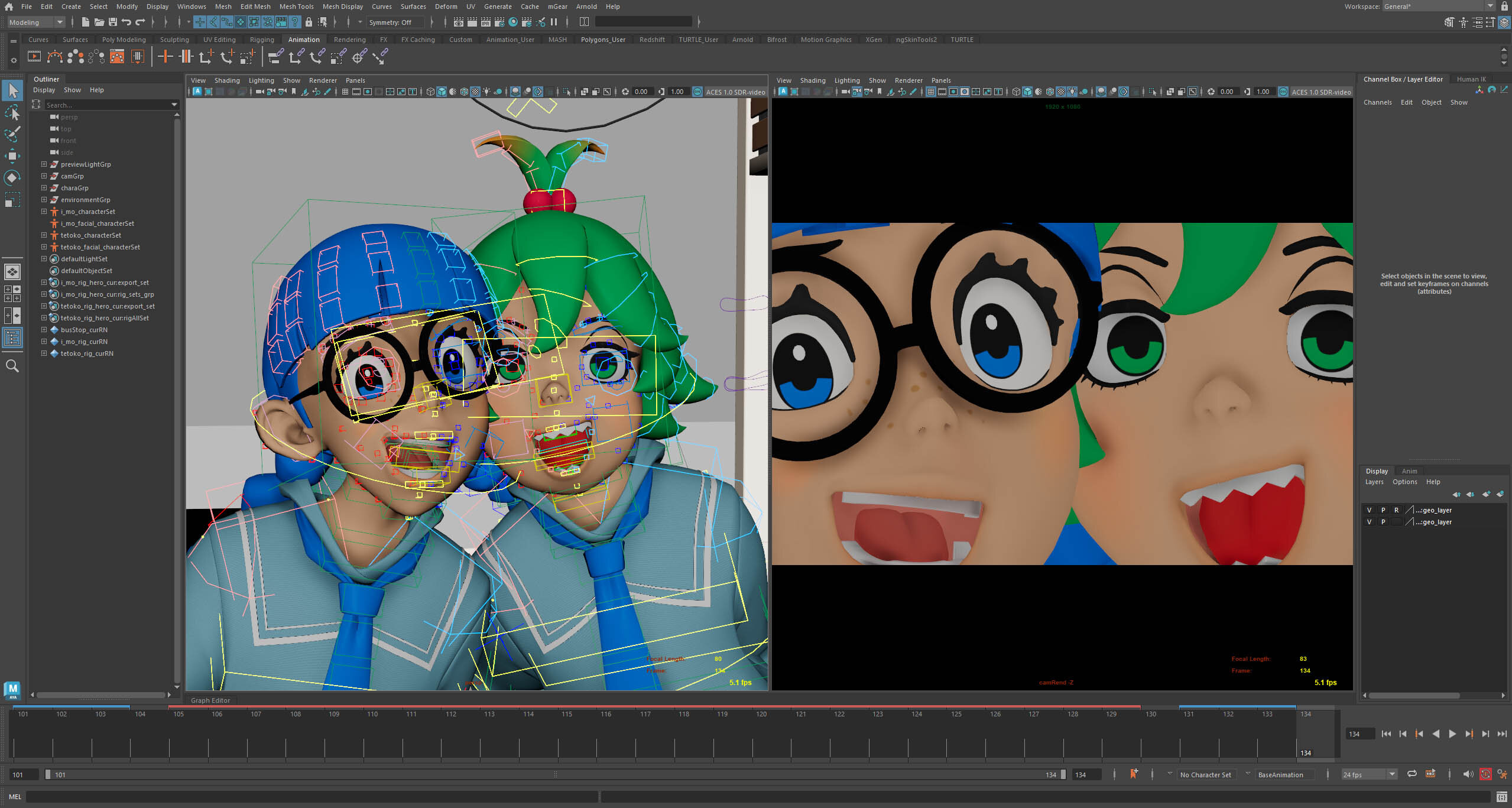This screenshot has width=1512, height=808.
Task: Click the Playblast shelf icon
Action: (x=34, y=57)
